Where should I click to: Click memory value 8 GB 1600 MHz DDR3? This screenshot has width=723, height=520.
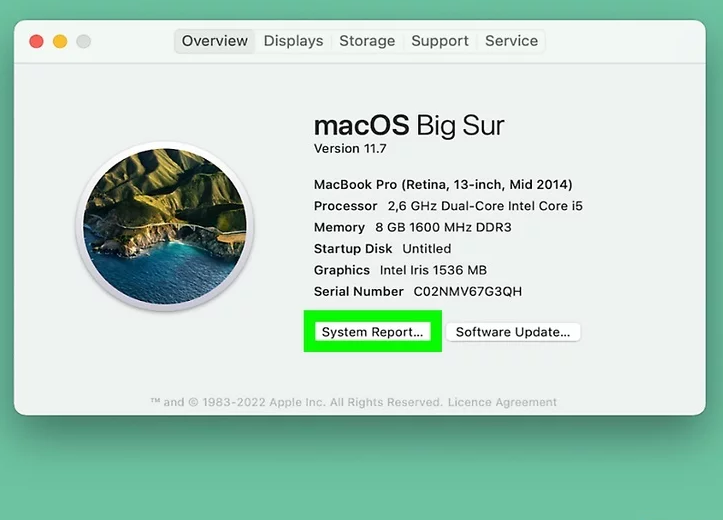443,227
